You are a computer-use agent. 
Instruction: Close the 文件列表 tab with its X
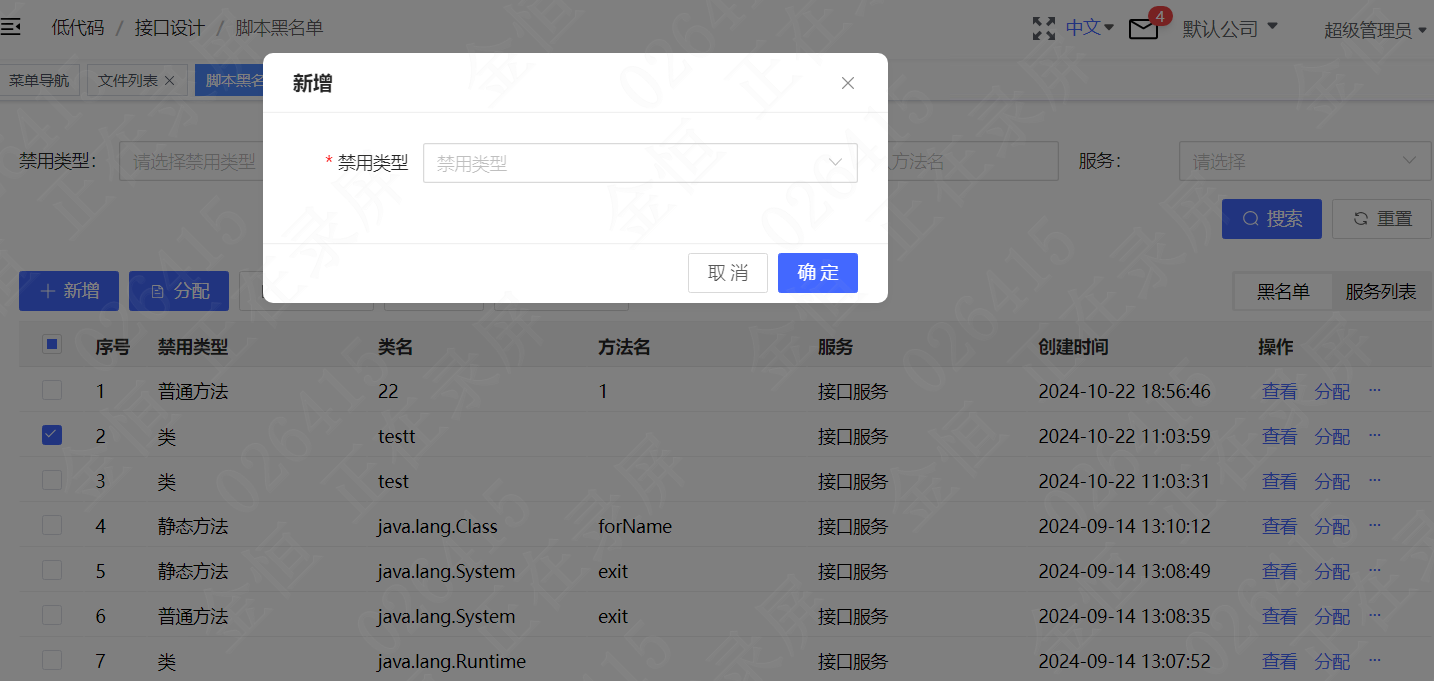click(x=169, y=81)
